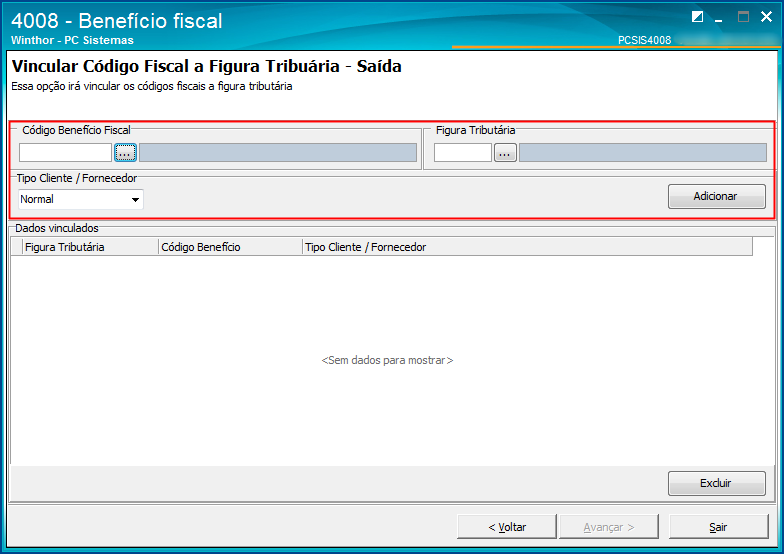
Task: Click the Excluir button
Action: [716, 484]
